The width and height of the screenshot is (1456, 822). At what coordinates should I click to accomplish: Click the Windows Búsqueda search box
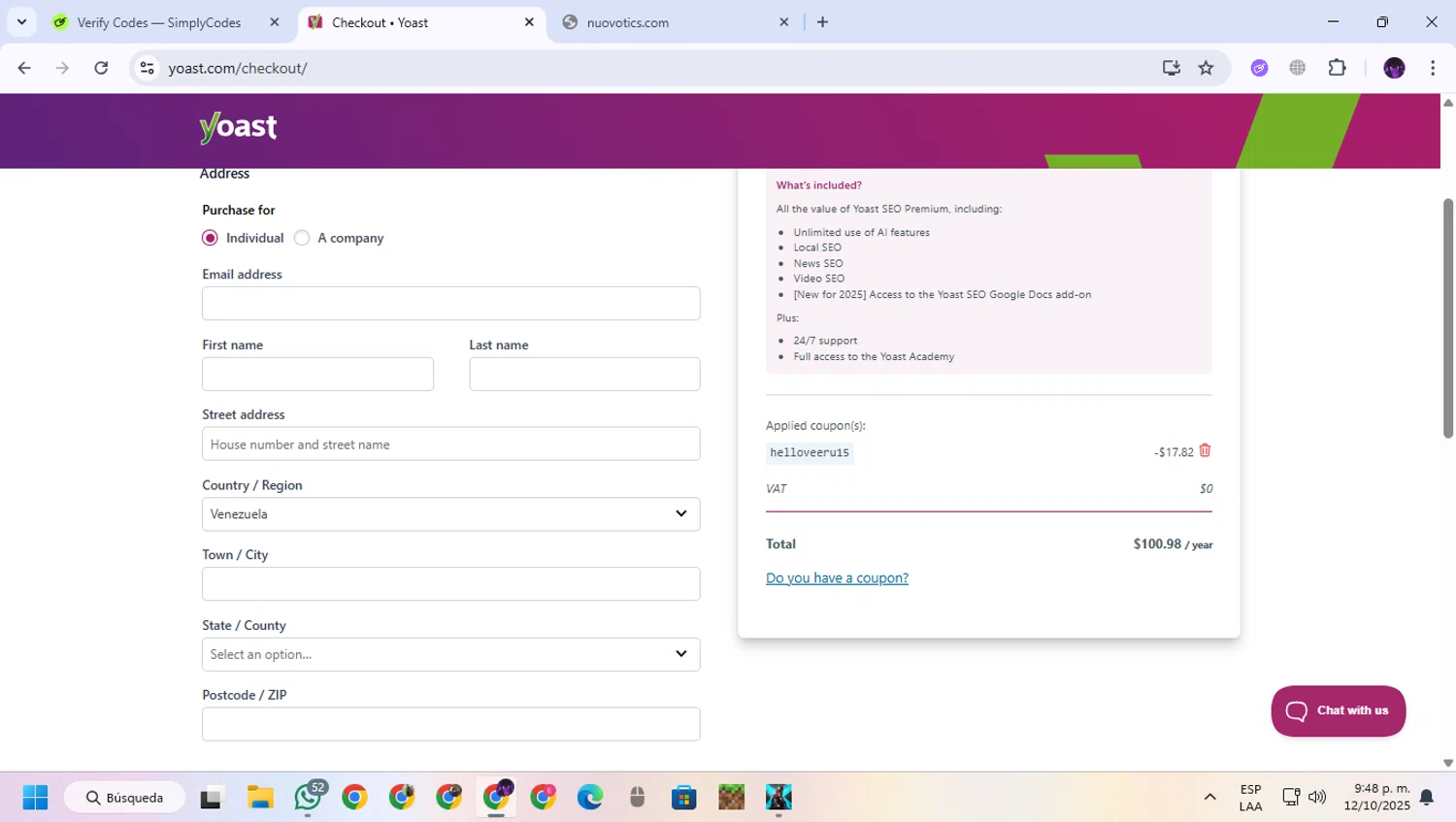tap(124, 798)
